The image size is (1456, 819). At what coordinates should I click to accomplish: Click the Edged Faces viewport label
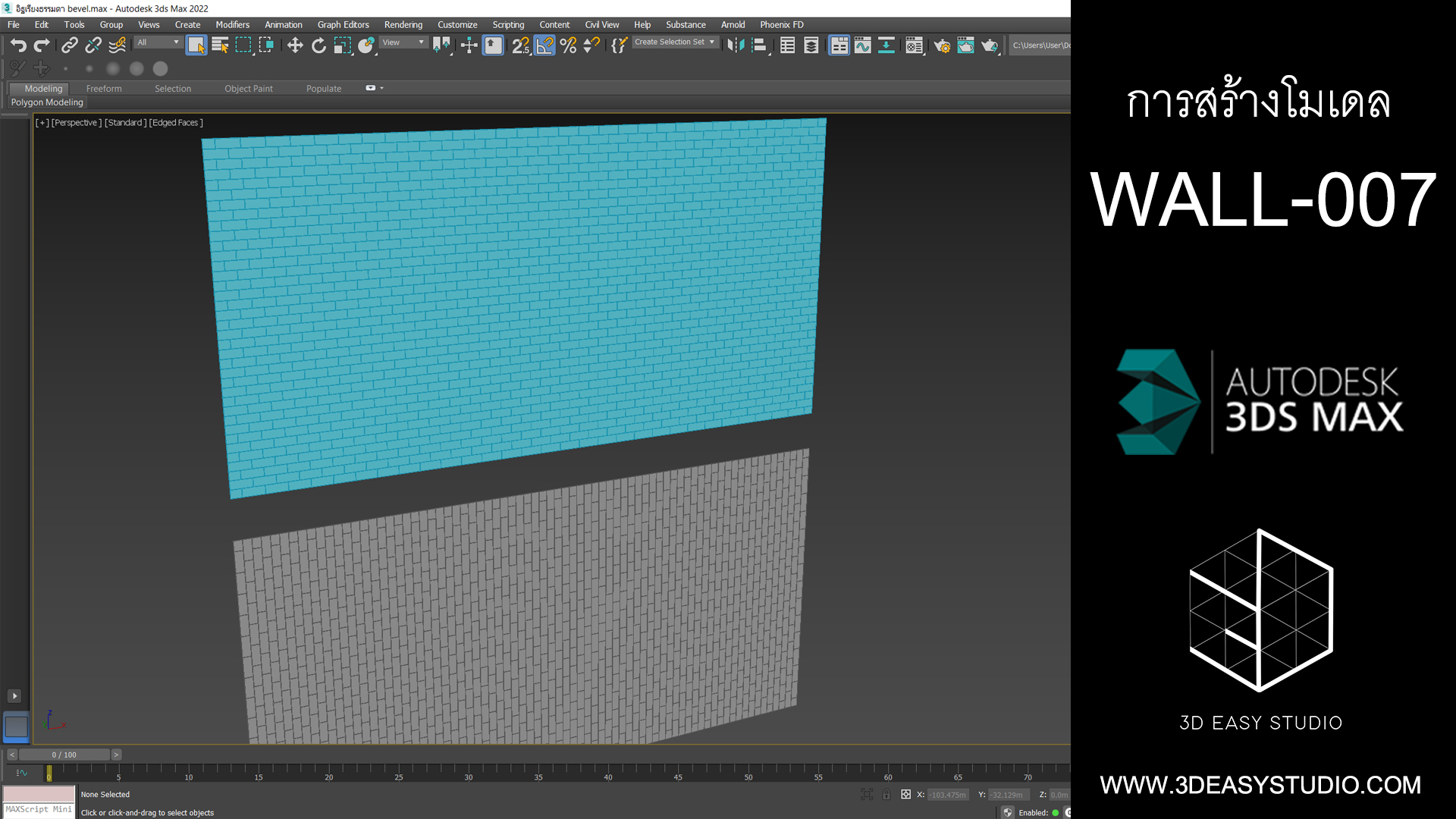[x=176, y=123]
